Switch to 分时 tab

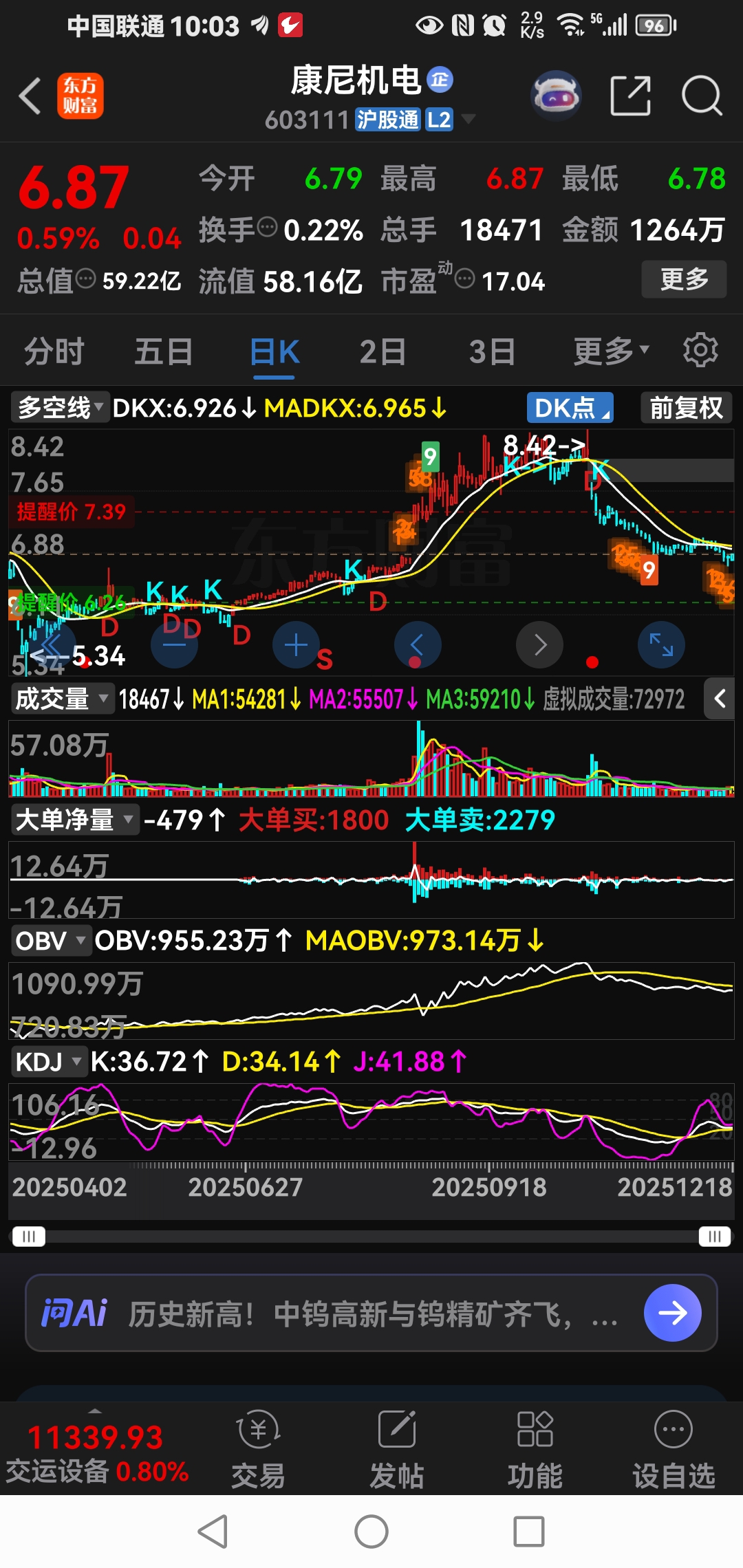tap(54, 351)
